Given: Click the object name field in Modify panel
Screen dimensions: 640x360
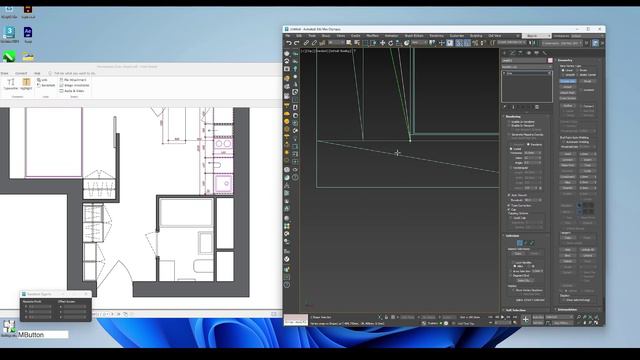Looking at the screenshot, I should pyautogui.click(x=524, y=60).
